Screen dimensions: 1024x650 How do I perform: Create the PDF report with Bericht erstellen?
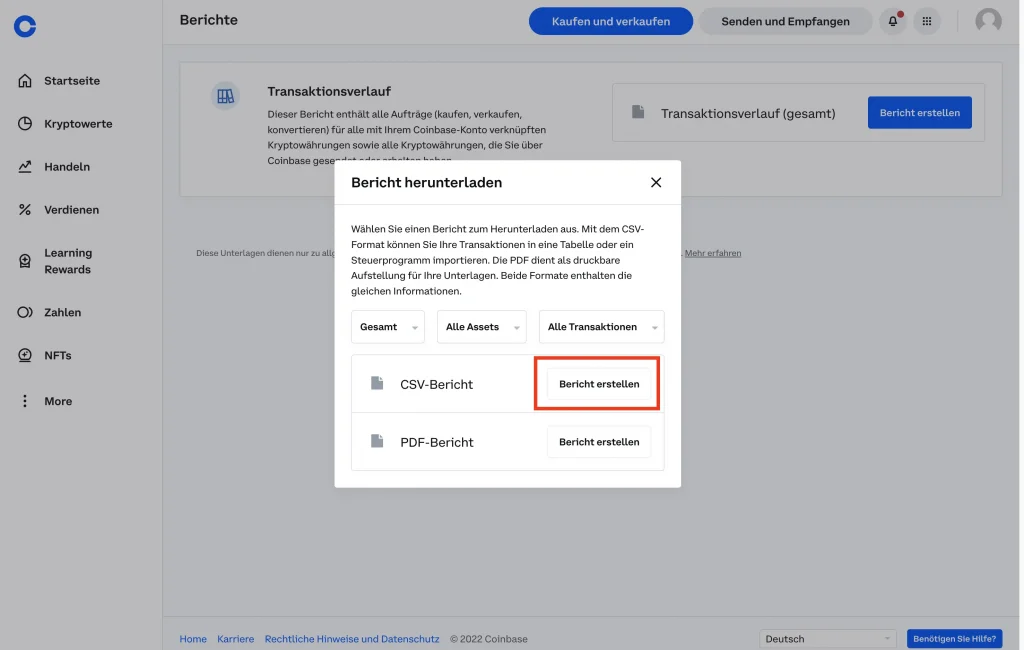pyautogui.click(x=598, y=442)
